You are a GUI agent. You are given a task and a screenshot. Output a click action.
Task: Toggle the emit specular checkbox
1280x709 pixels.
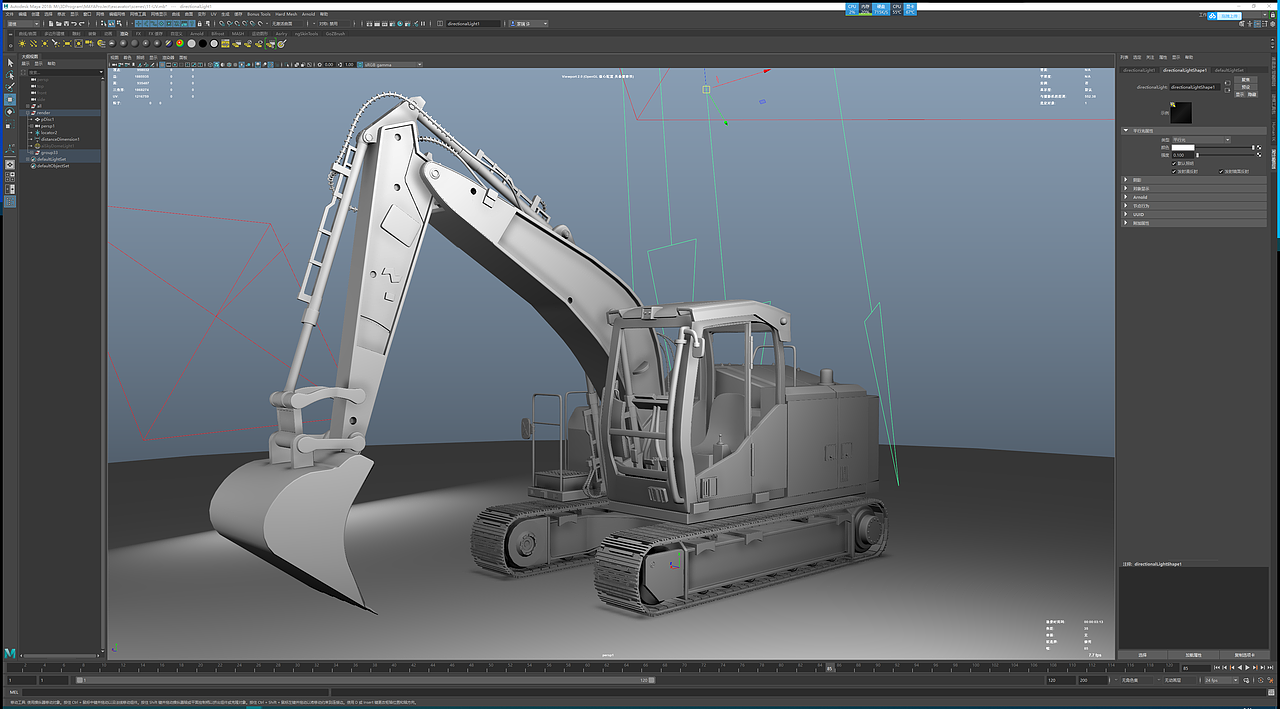[x=1221, y=171]
